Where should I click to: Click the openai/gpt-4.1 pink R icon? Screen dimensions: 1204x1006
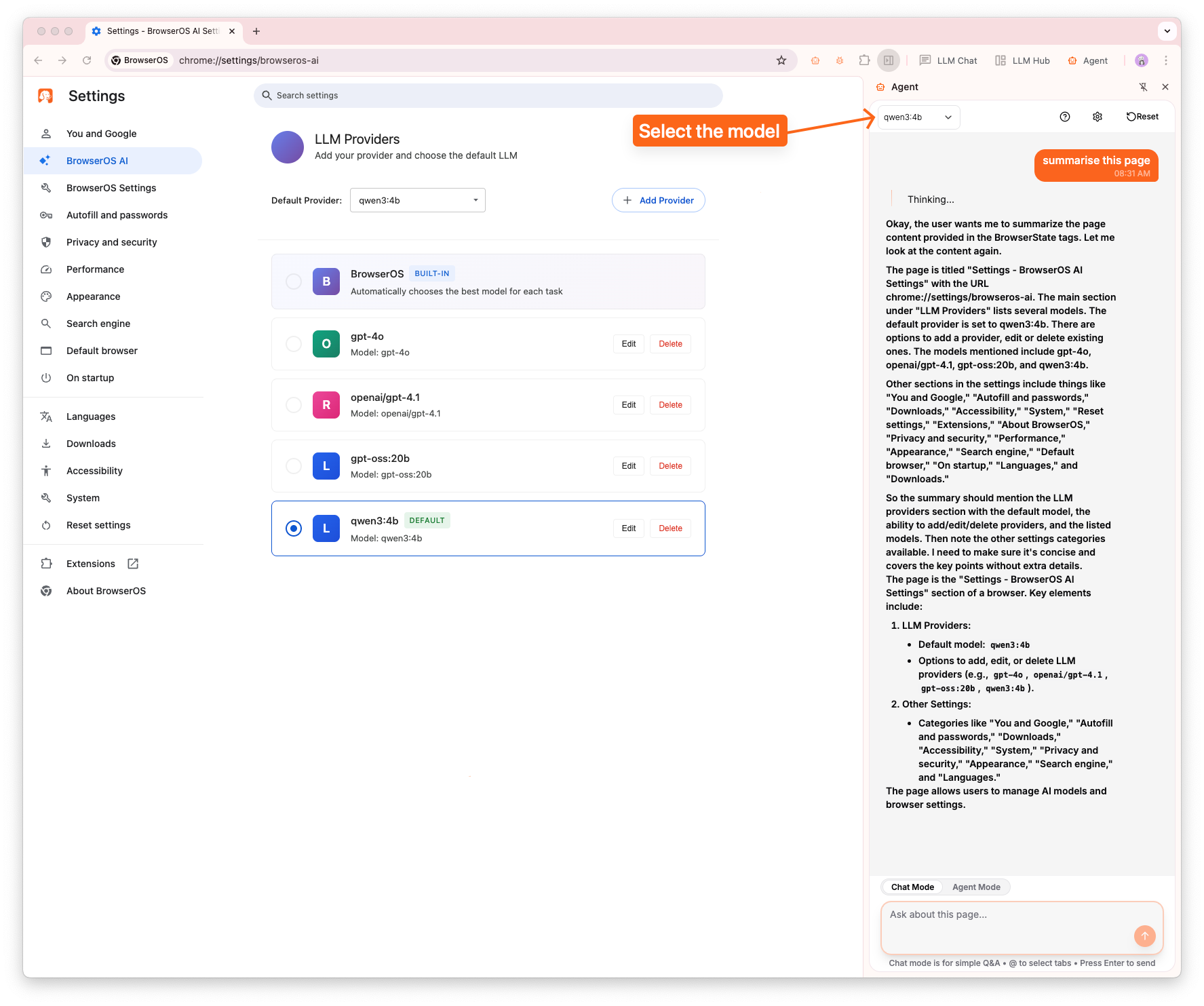point(326,405)
